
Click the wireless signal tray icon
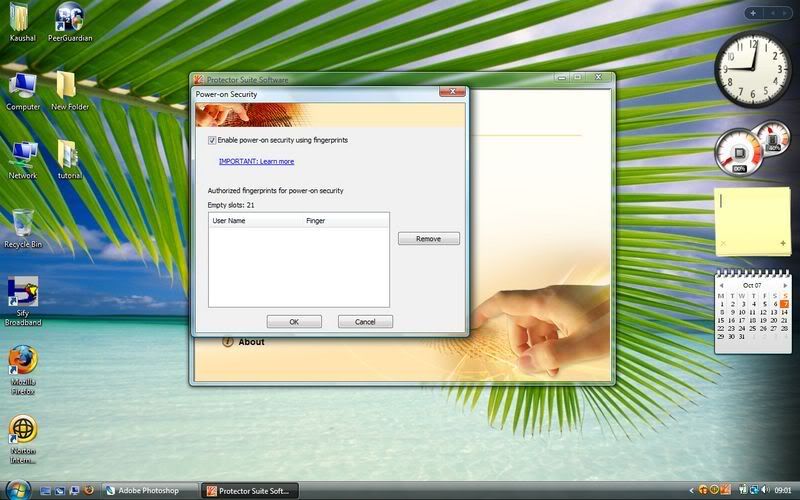tap(743, 490)
